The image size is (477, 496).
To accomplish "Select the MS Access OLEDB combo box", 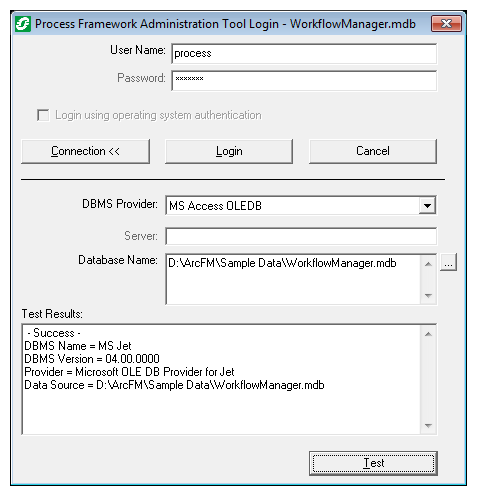I will coord(301,206).
